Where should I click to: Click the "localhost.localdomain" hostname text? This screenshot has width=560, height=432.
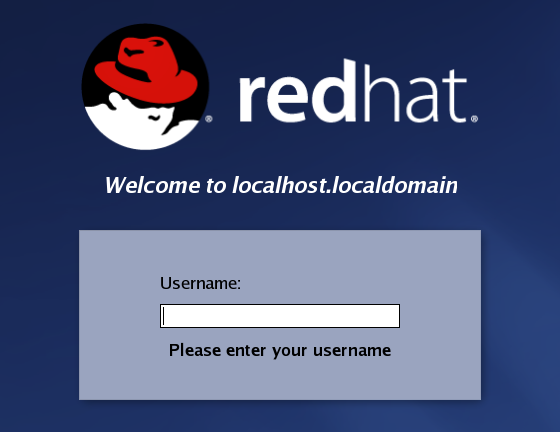pyautogui.click(x=345, y=185)
